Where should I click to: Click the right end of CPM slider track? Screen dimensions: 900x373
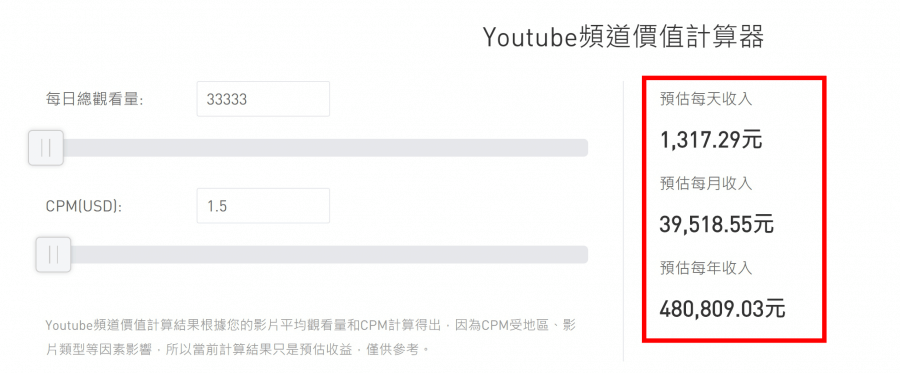click(x=583, y=254)
